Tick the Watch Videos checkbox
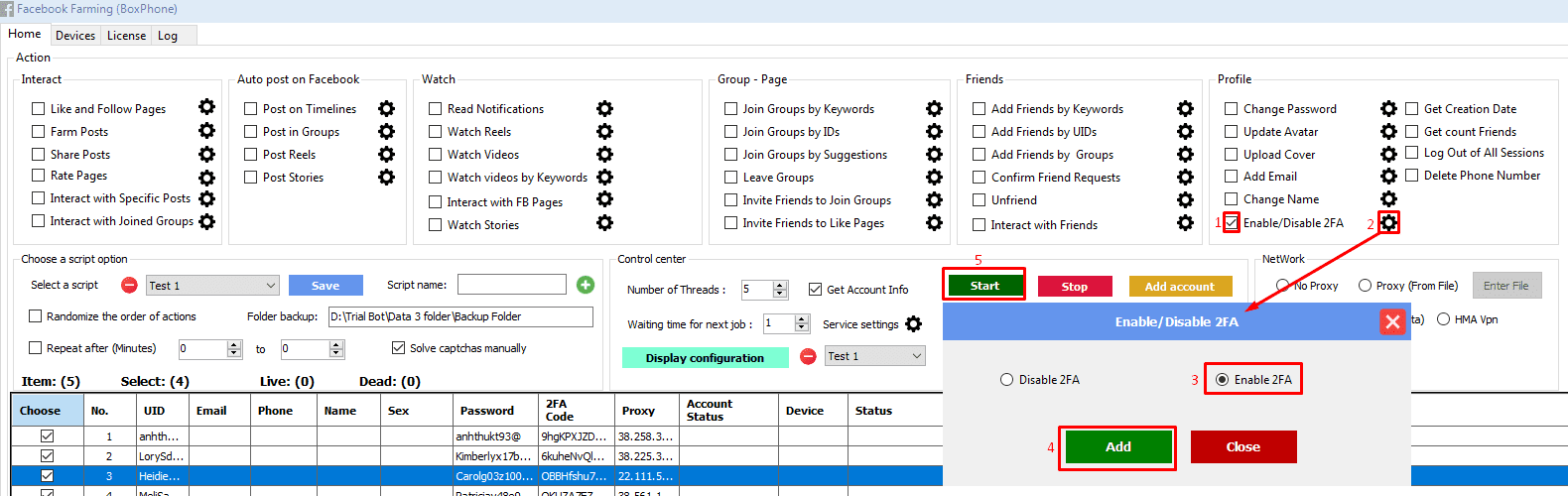1568x496 pixels. point(435,155)
